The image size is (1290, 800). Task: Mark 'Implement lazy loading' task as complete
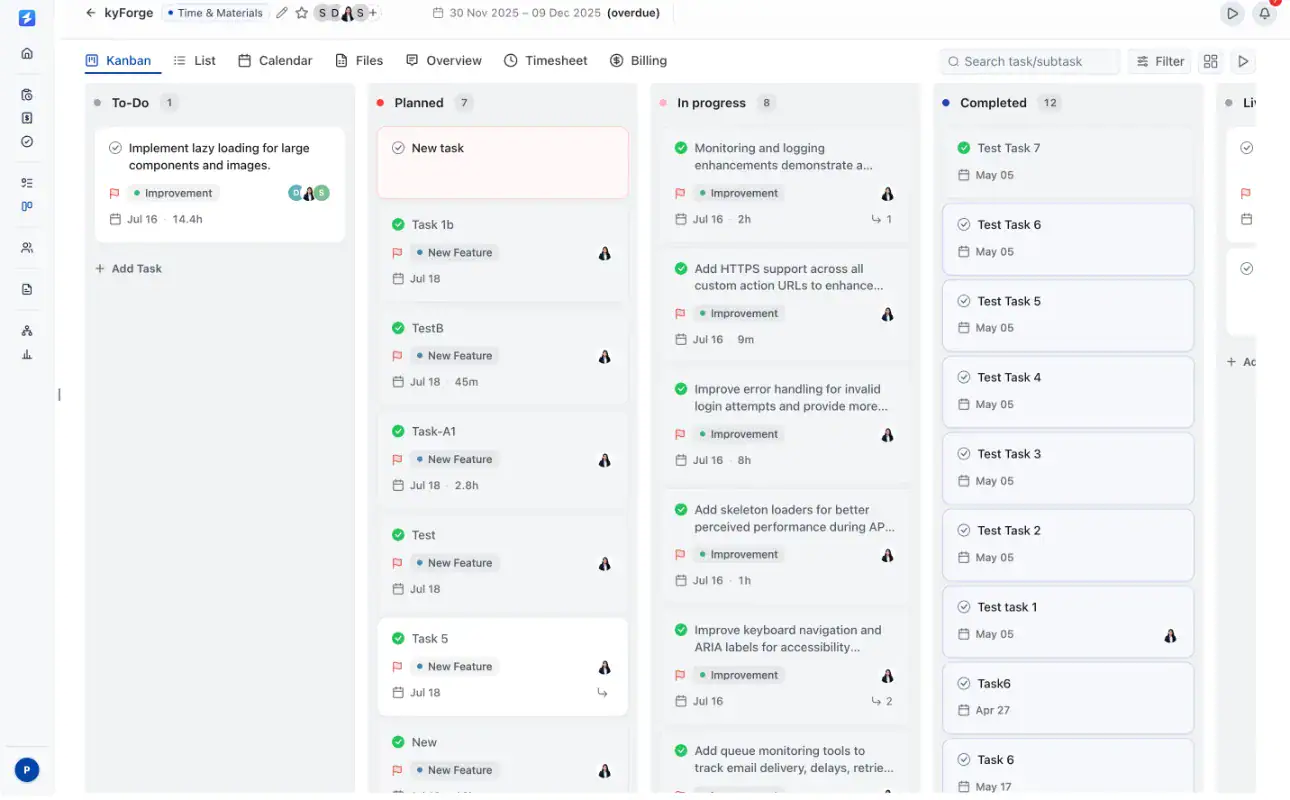[115, 148]
